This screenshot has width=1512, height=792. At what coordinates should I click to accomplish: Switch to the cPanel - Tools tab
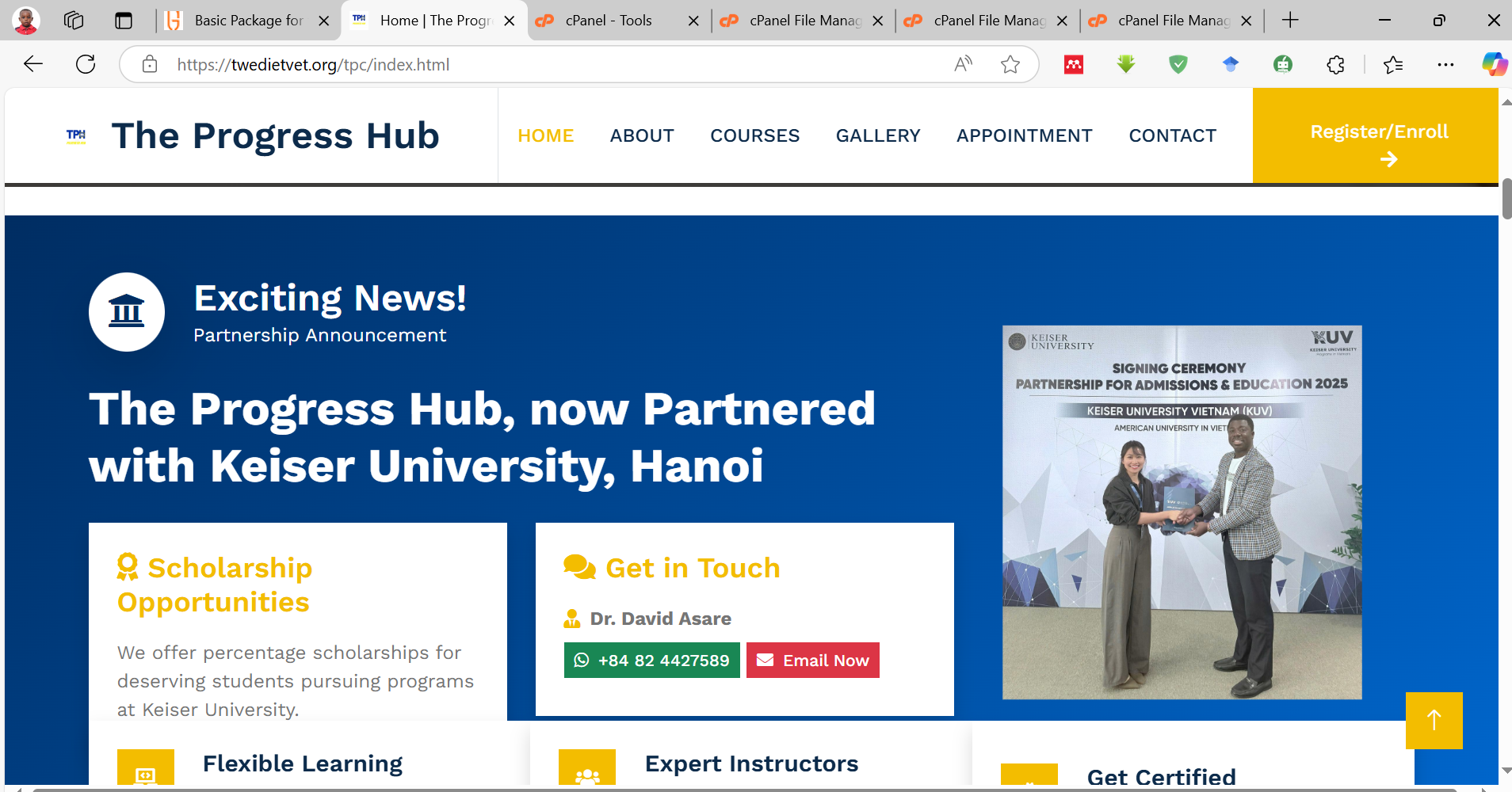point(609,21)
